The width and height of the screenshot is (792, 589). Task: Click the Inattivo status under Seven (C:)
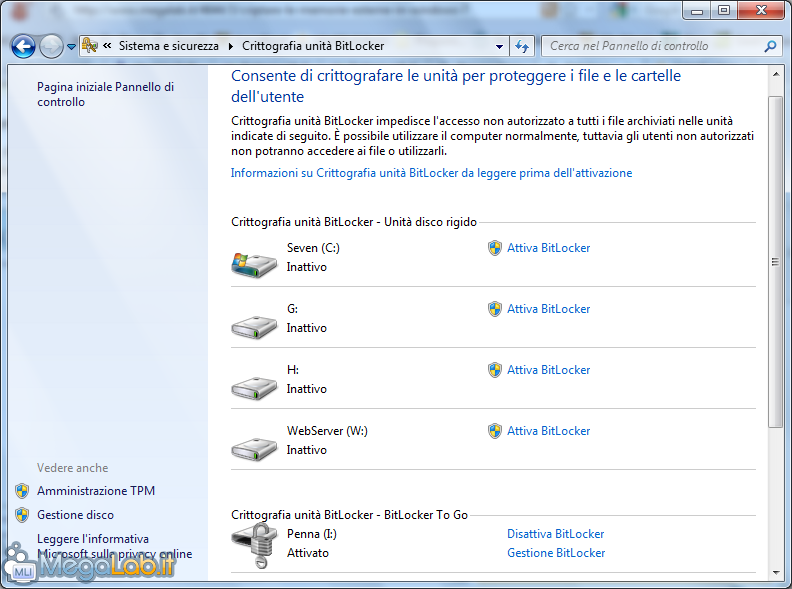[307, 267]
